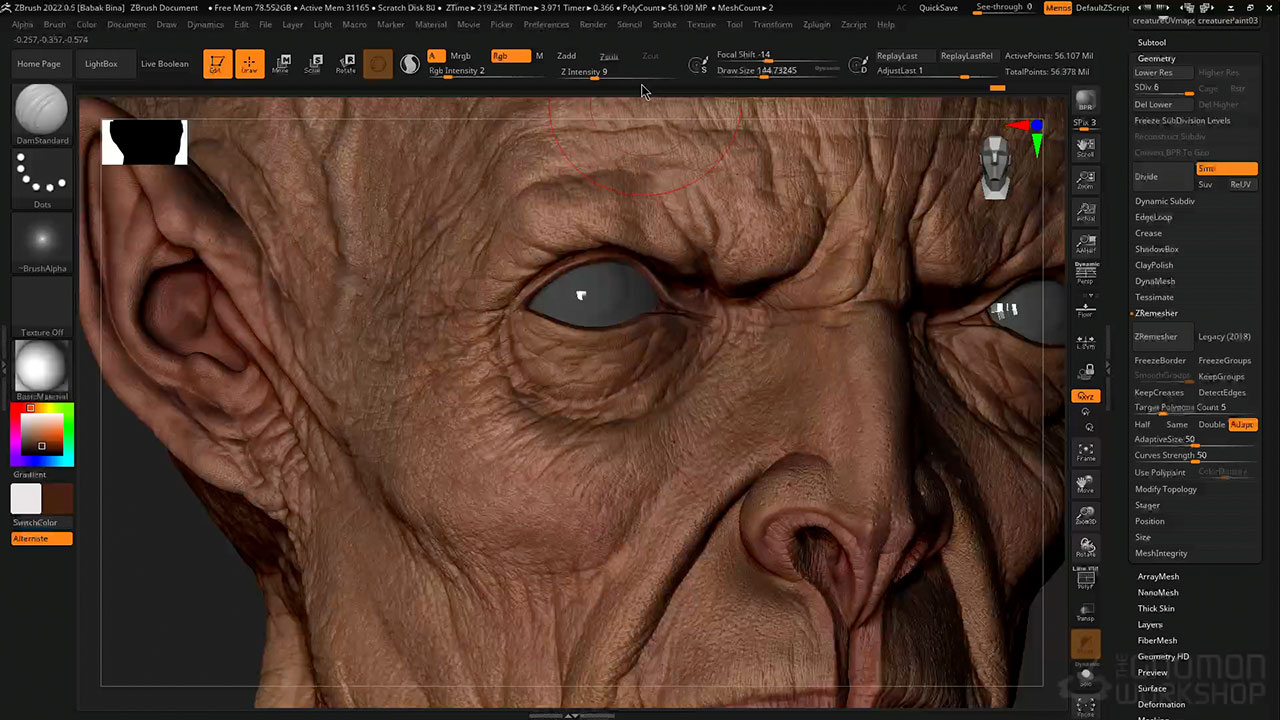Click the Scale mode icon
Viewport: 1280px width, 720px height.
click(x=313, y=64)
